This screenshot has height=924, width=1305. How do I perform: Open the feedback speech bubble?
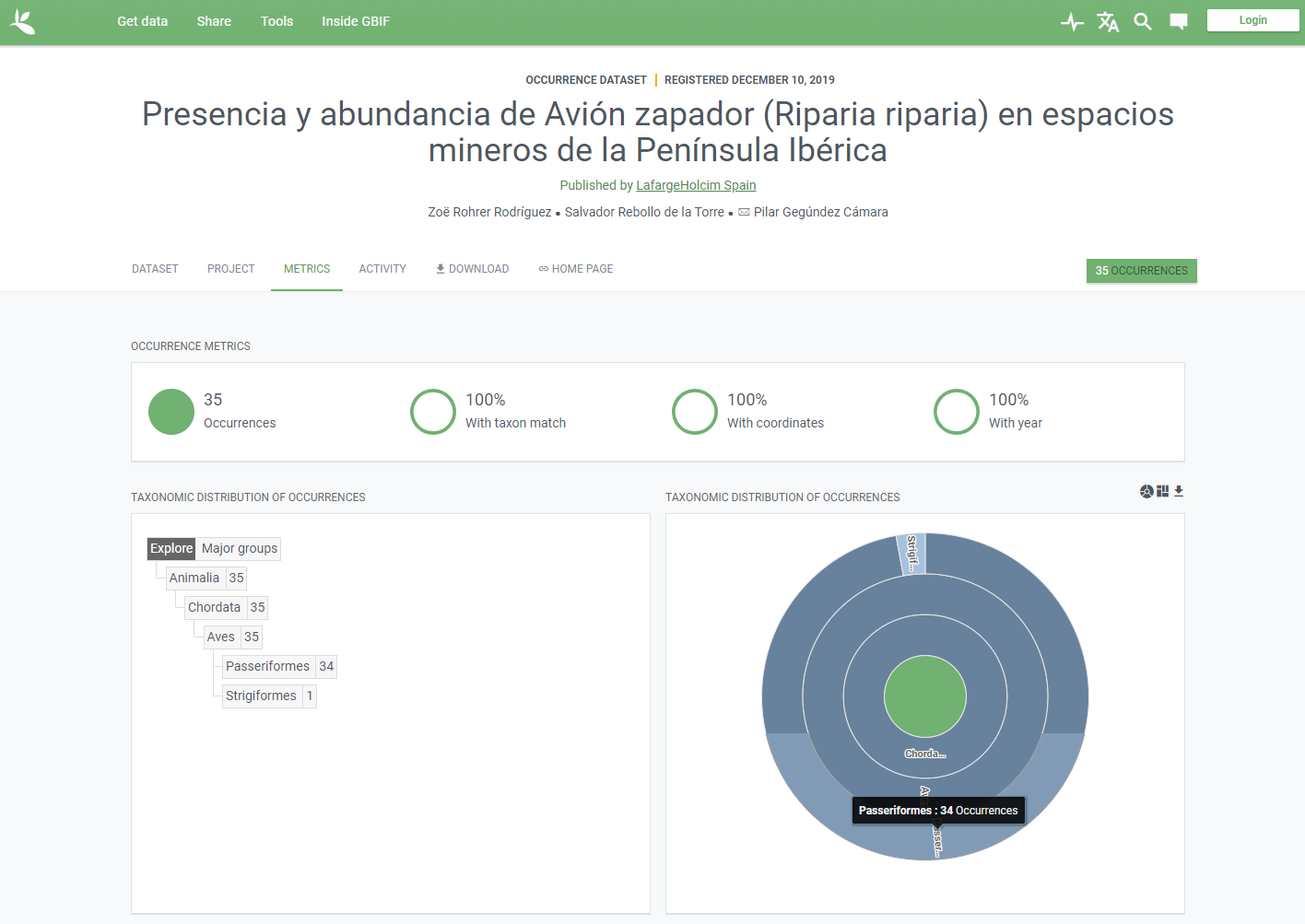pos(1179,22)
